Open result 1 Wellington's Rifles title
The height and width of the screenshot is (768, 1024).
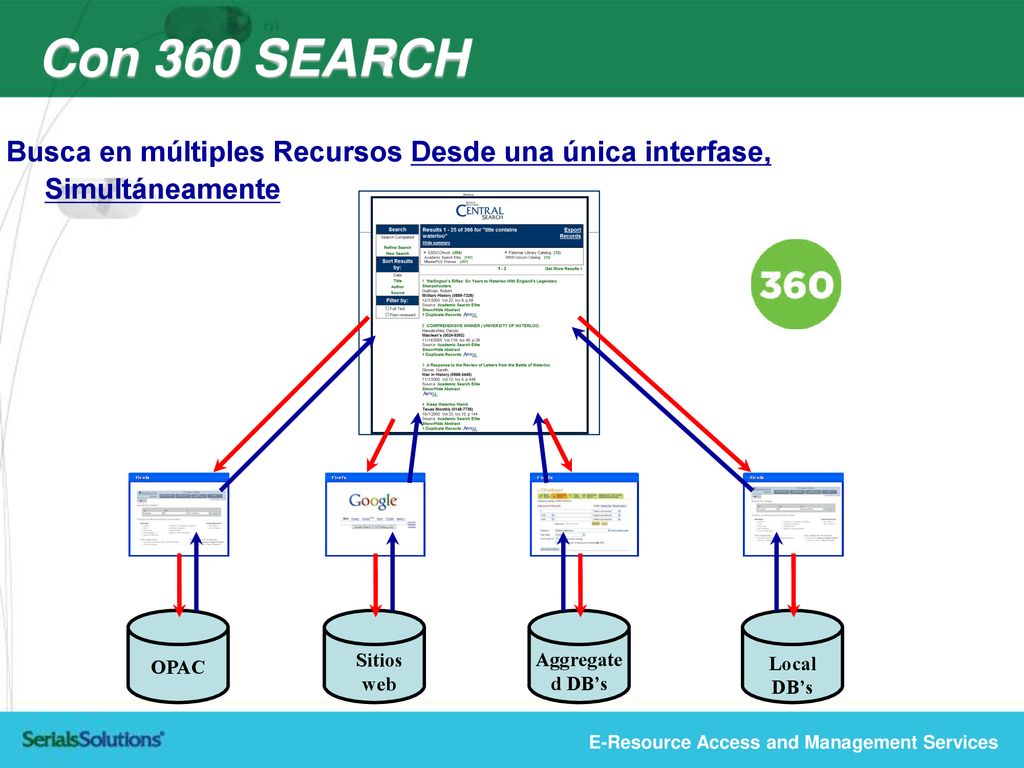click(x=490, y=283)
